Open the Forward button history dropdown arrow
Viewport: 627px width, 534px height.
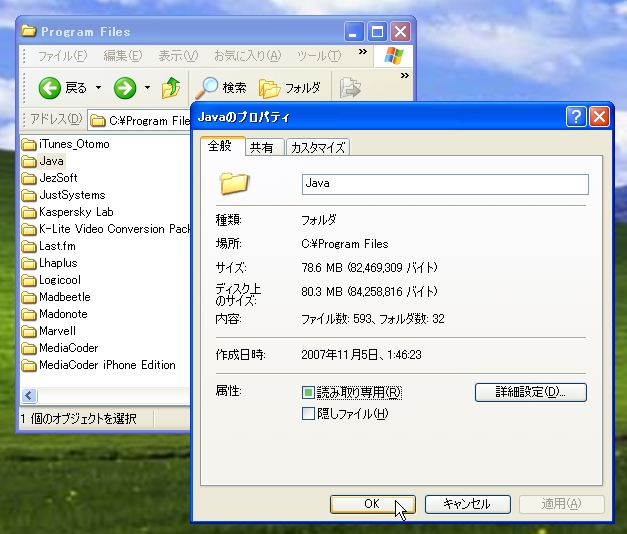147,88
